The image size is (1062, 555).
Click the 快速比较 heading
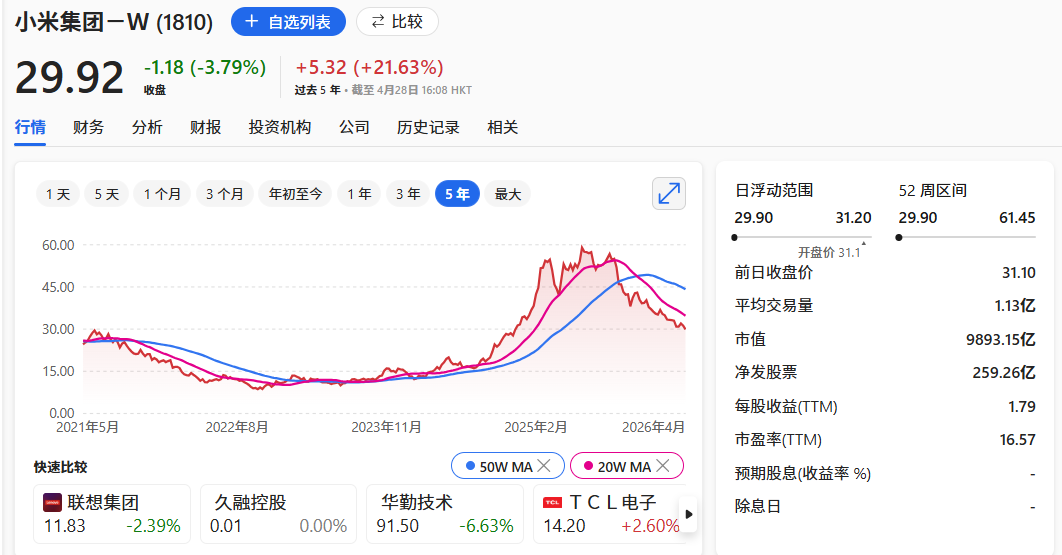(x=60, y=467)
